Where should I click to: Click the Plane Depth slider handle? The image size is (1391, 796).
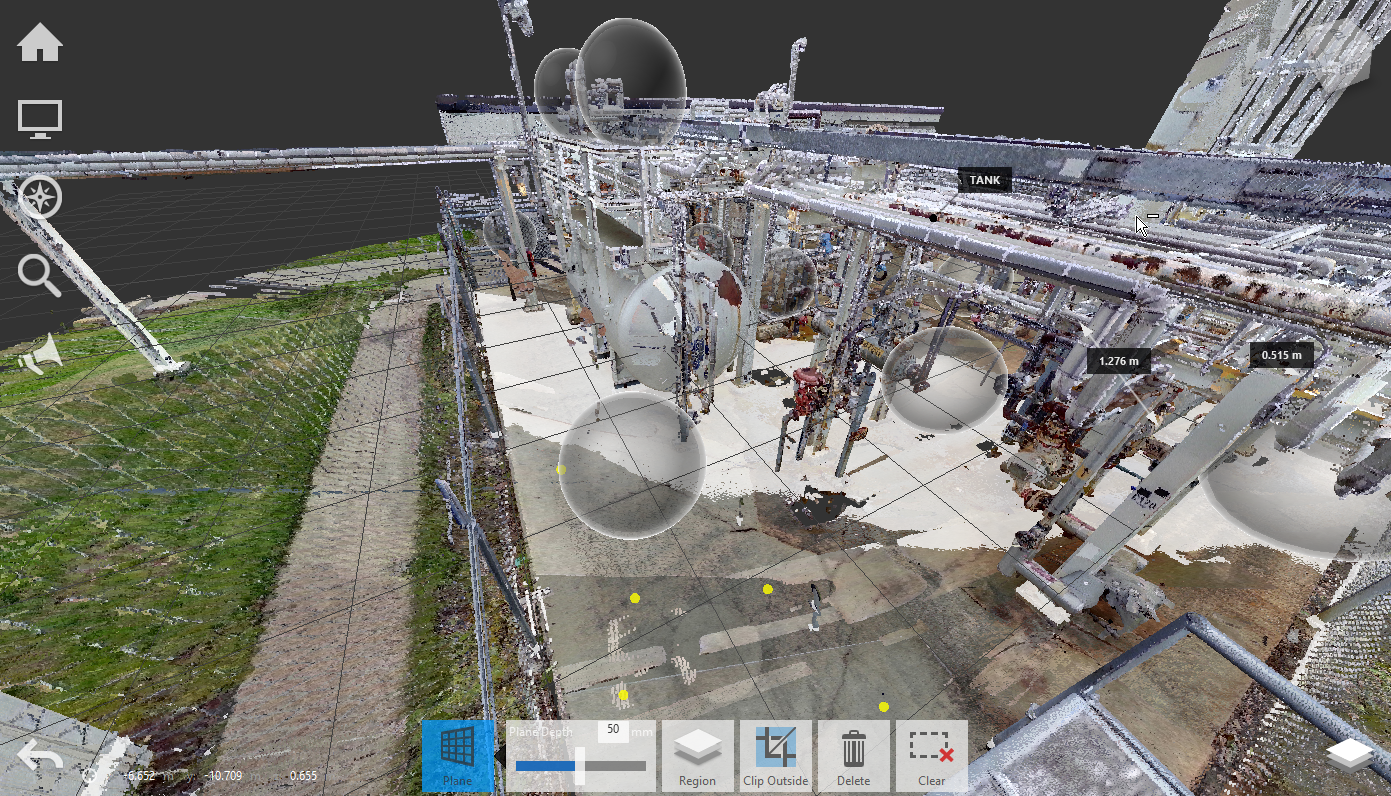coord(580,766)
